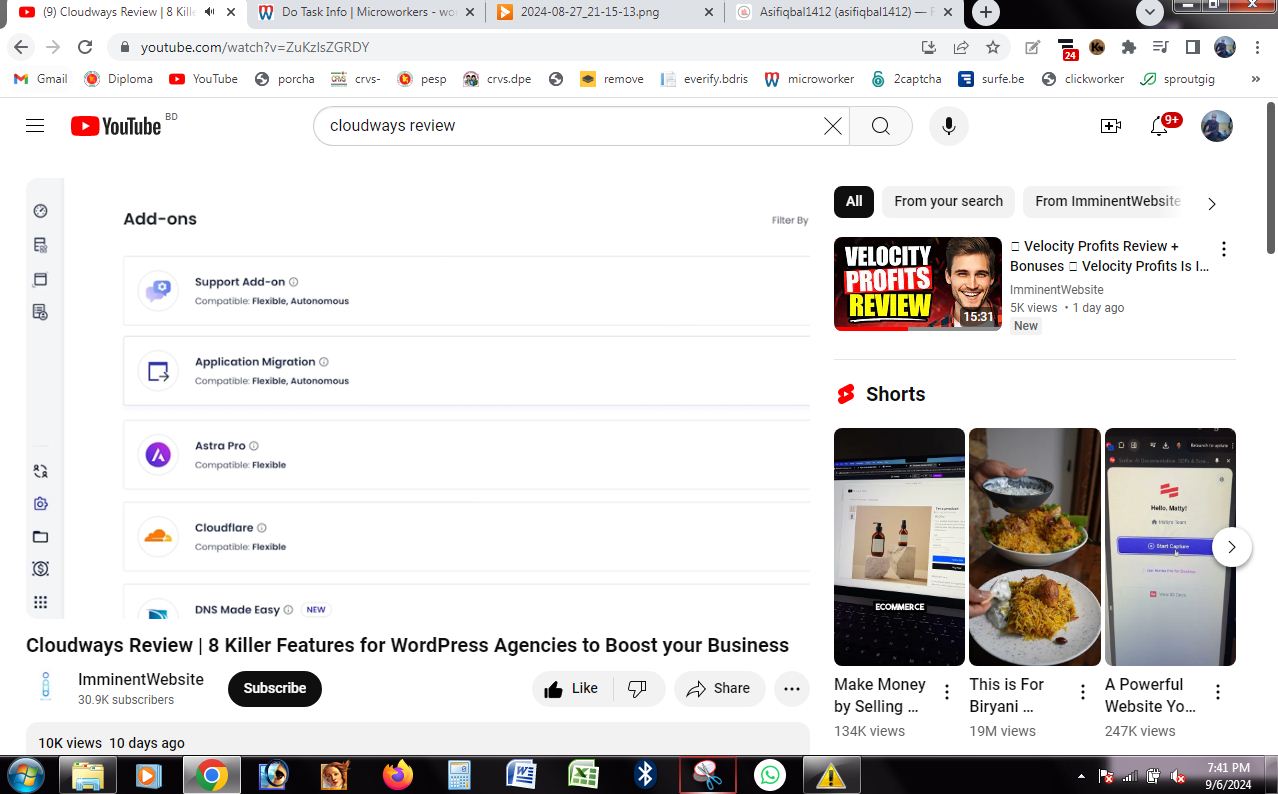Show hidden system tray icons
Screen dimensions: 1278x794
[x=1081, y=776]
